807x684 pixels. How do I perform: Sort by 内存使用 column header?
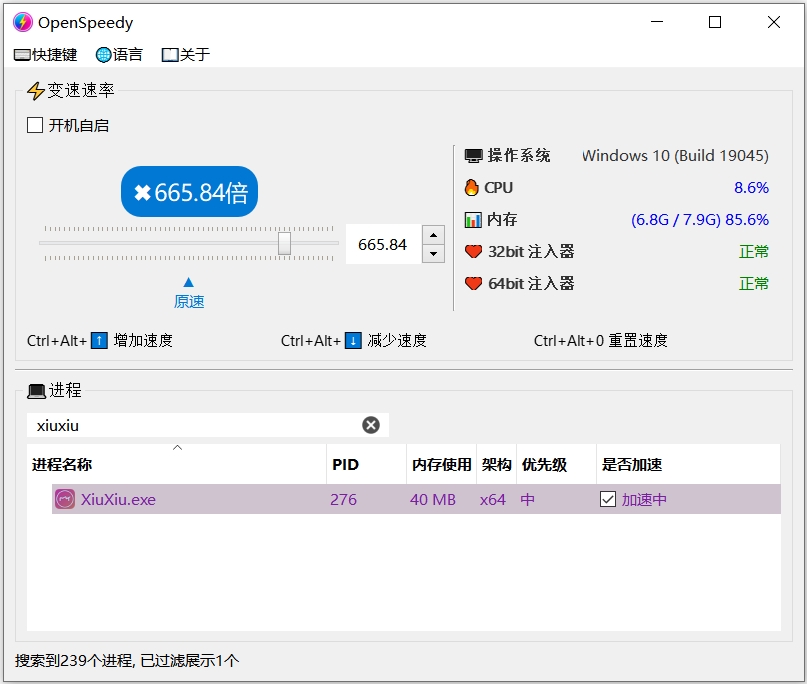442,464
